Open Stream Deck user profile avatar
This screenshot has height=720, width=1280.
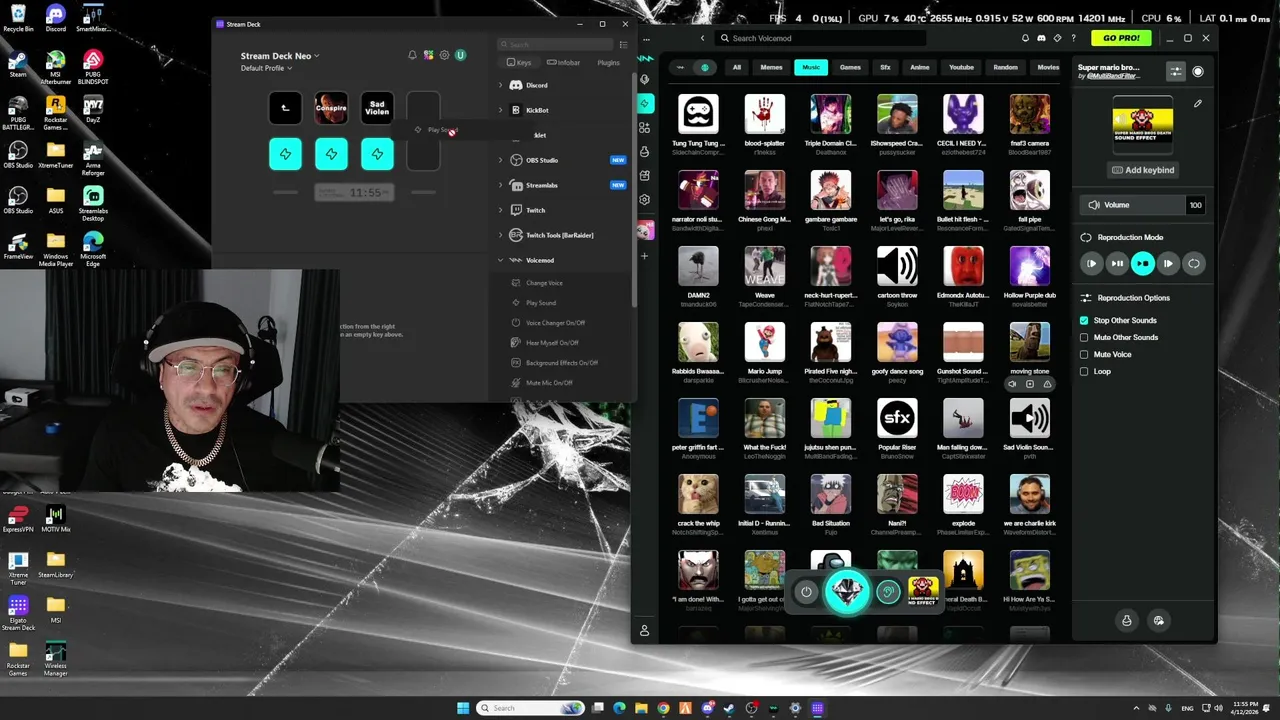pos(460,55)
